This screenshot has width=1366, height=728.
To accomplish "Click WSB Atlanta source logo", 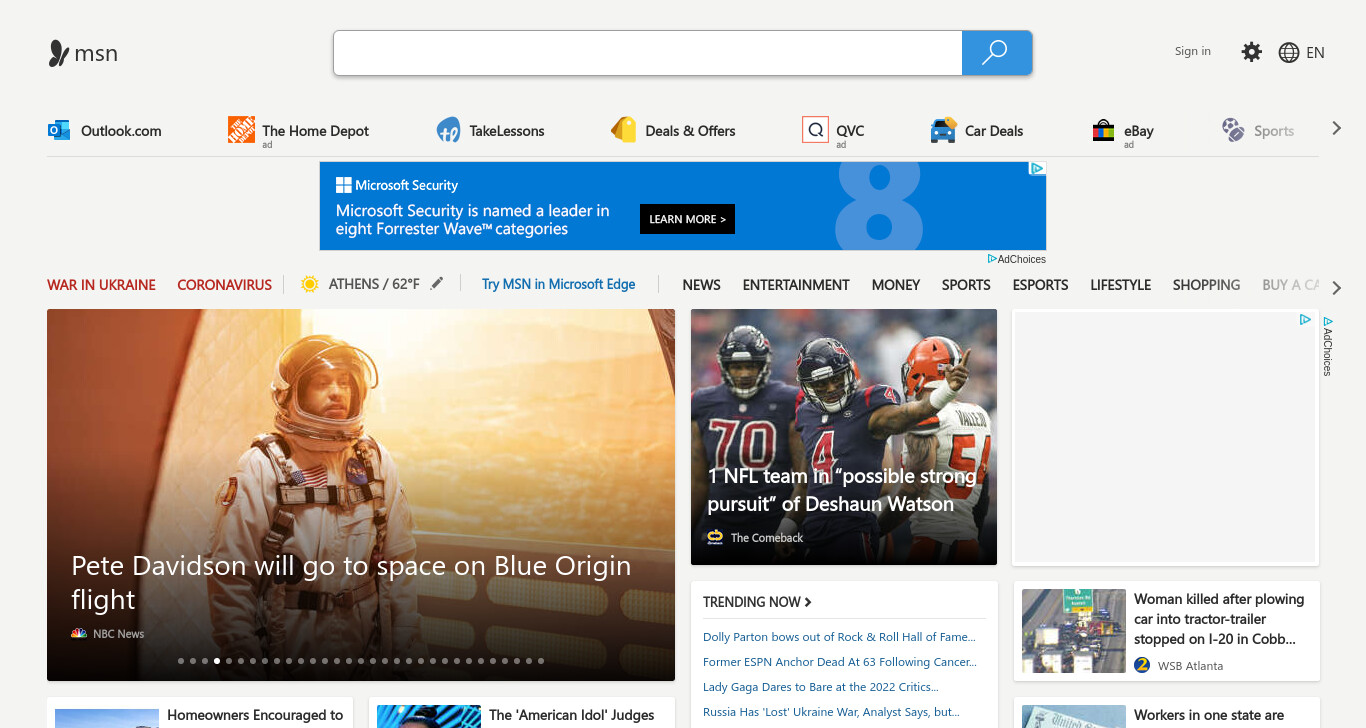I will pos(1142,665).
